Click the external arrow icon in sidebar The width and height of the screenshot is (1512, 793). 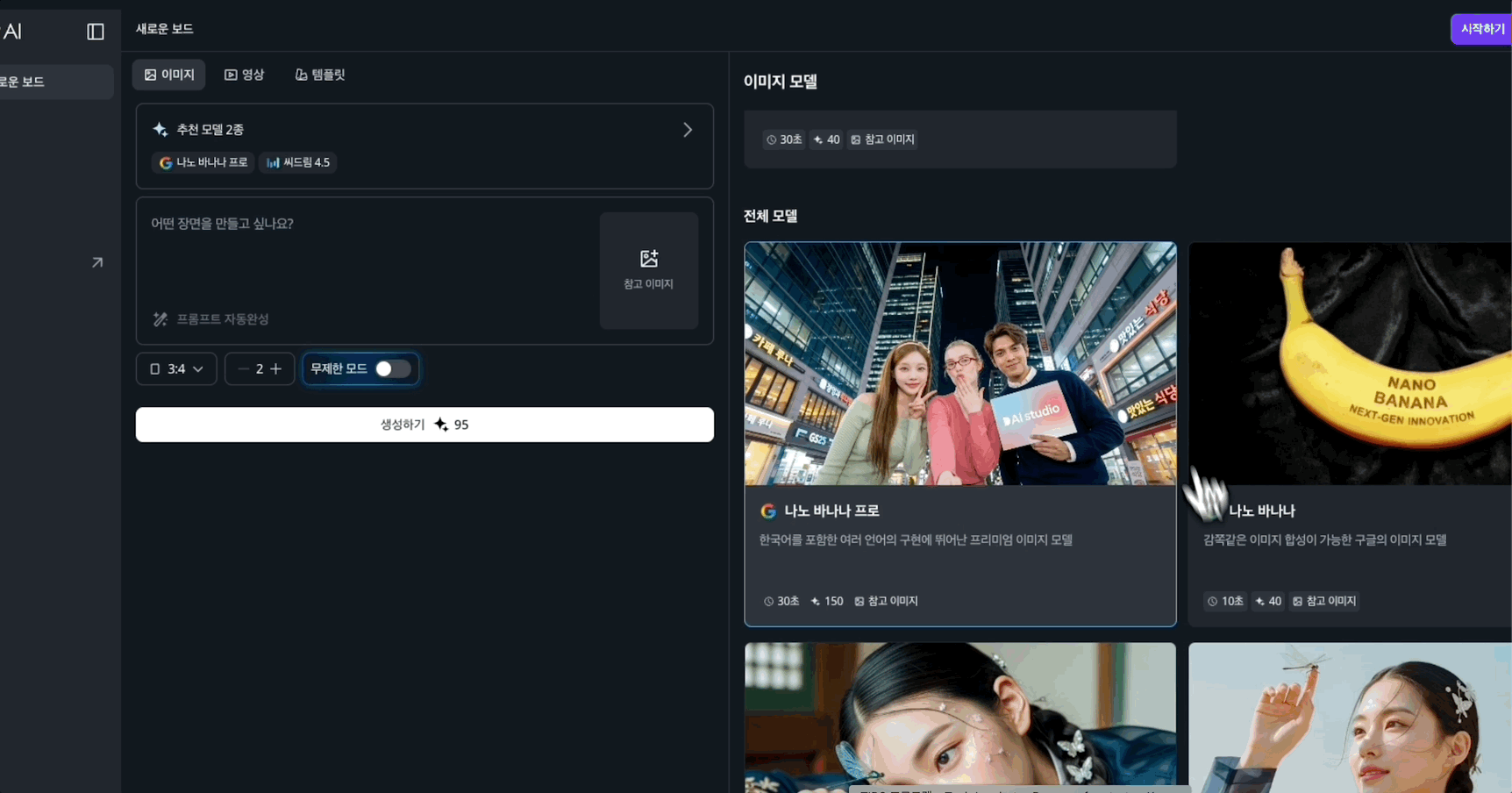tap(97, 262)
